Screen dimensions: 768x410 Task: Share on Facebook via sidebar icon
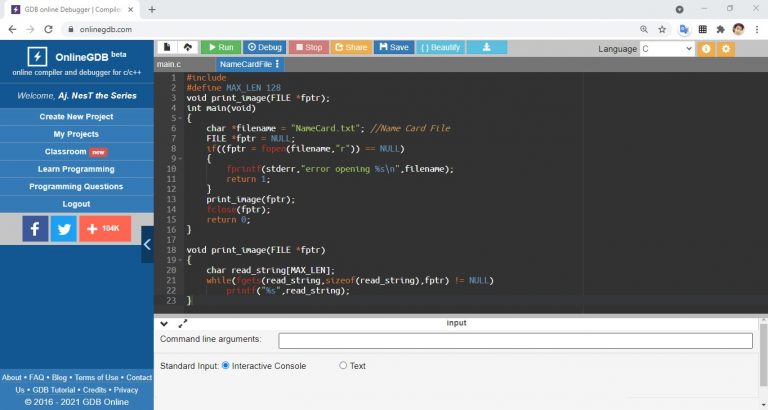click(35, 229)
